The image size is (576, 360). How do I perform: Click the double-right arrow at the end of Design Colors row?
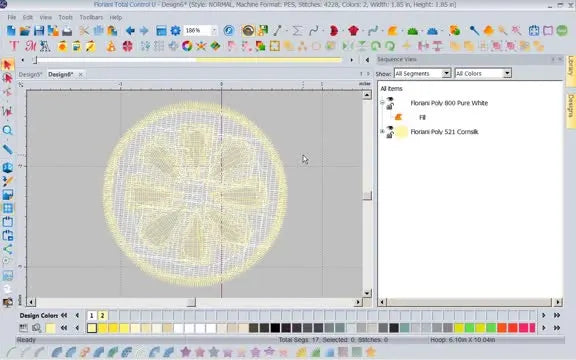[557, 315]
